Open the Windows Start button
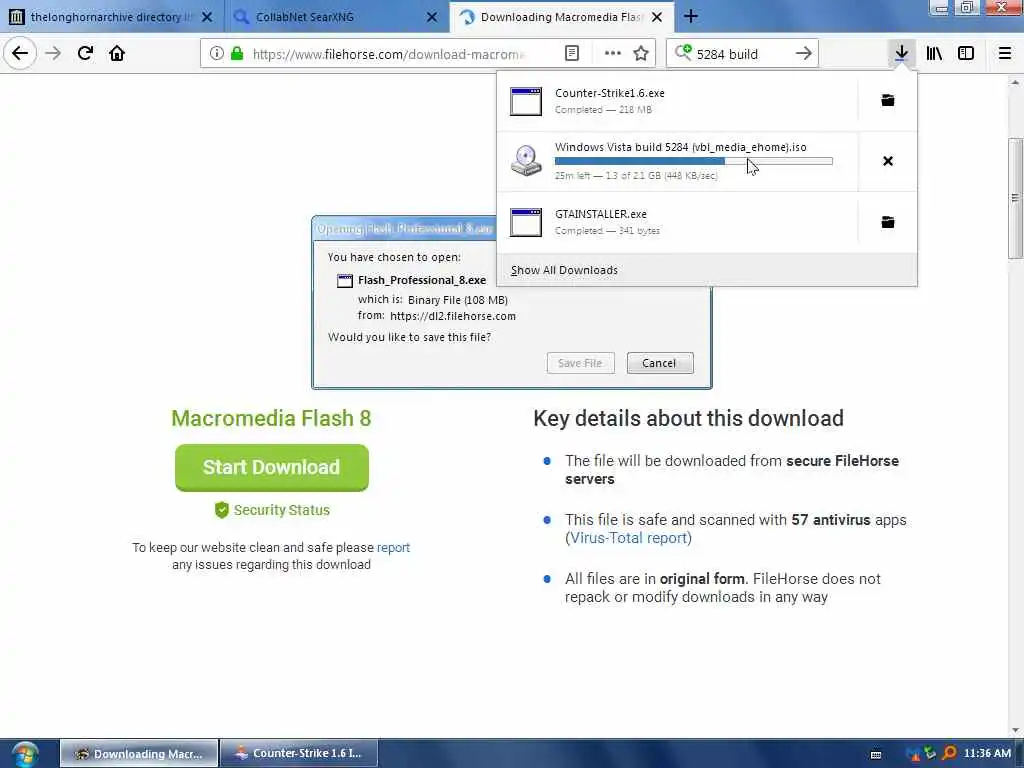The image size is (1024, 768). [25, 754]
